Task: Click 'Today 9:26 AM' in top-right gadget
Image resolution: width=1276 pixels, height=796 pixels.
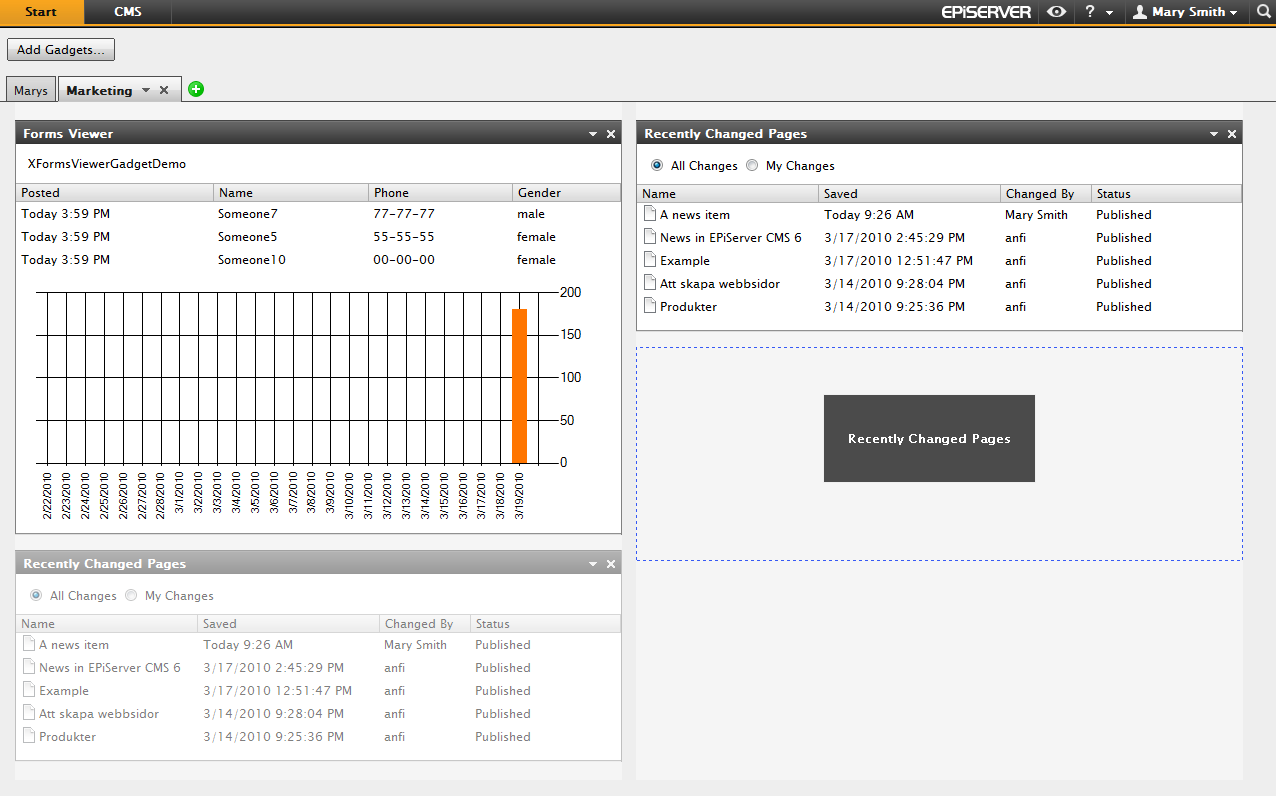Action: click(869, 215)
